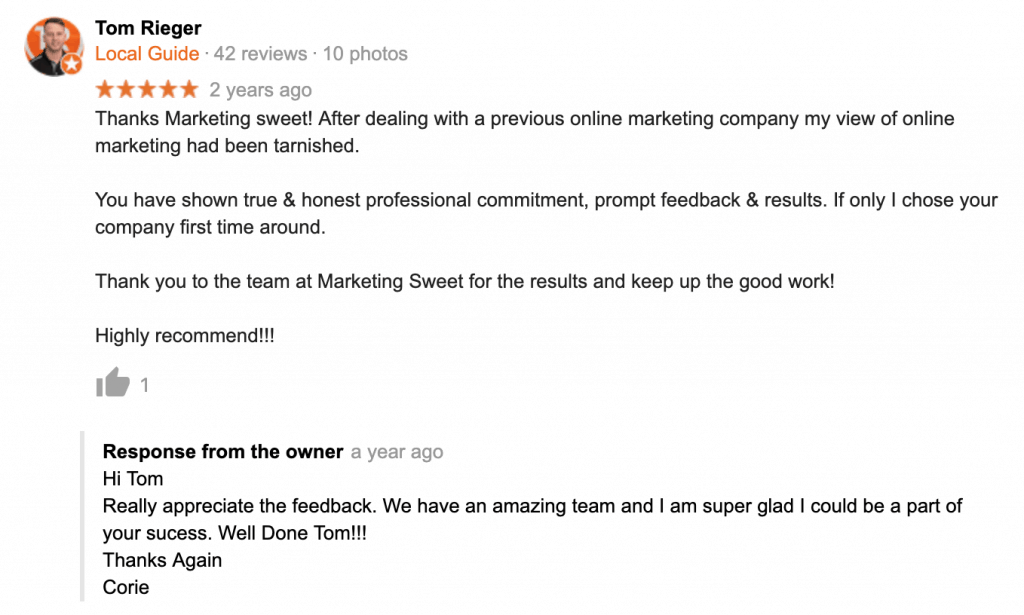View the reviewer's 10 photos
The width and height of the screenshot is (1024, 615).
[x=365, y=54]
